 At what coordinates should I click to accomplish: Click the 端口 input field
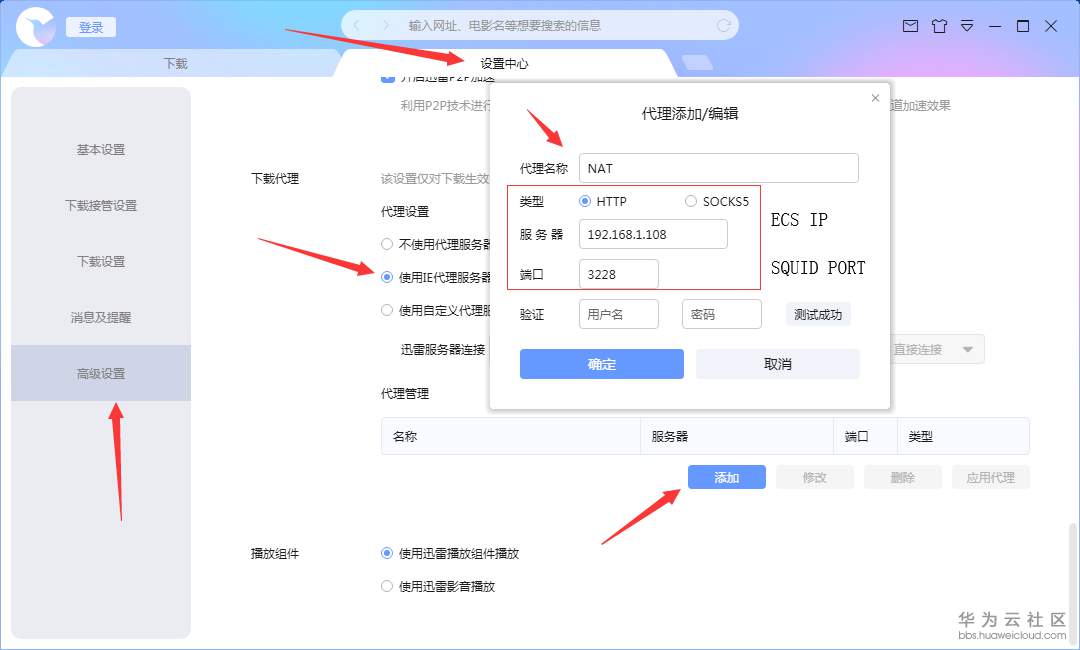coord(619,274)
